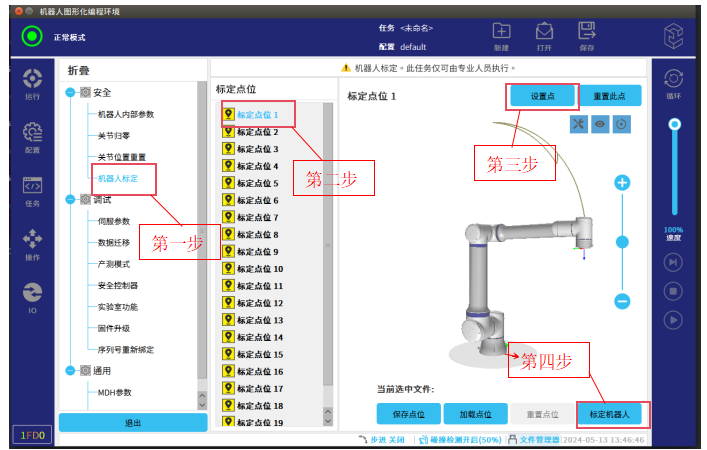Click the 新建 (New) task icon
707x450 pixels.
[501, 35]
